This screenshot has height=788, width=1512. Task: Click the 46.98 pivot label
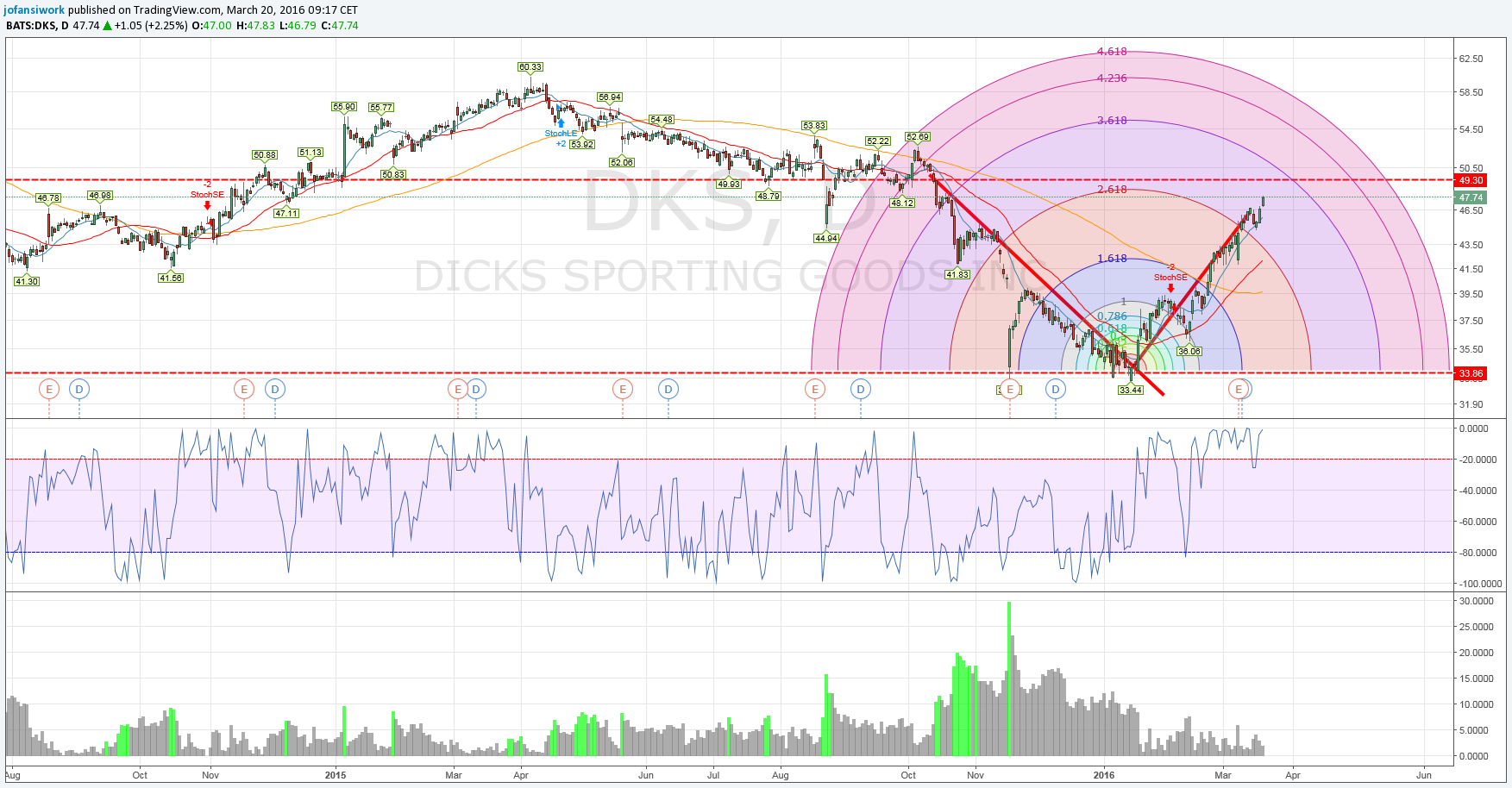pos(100,196)
